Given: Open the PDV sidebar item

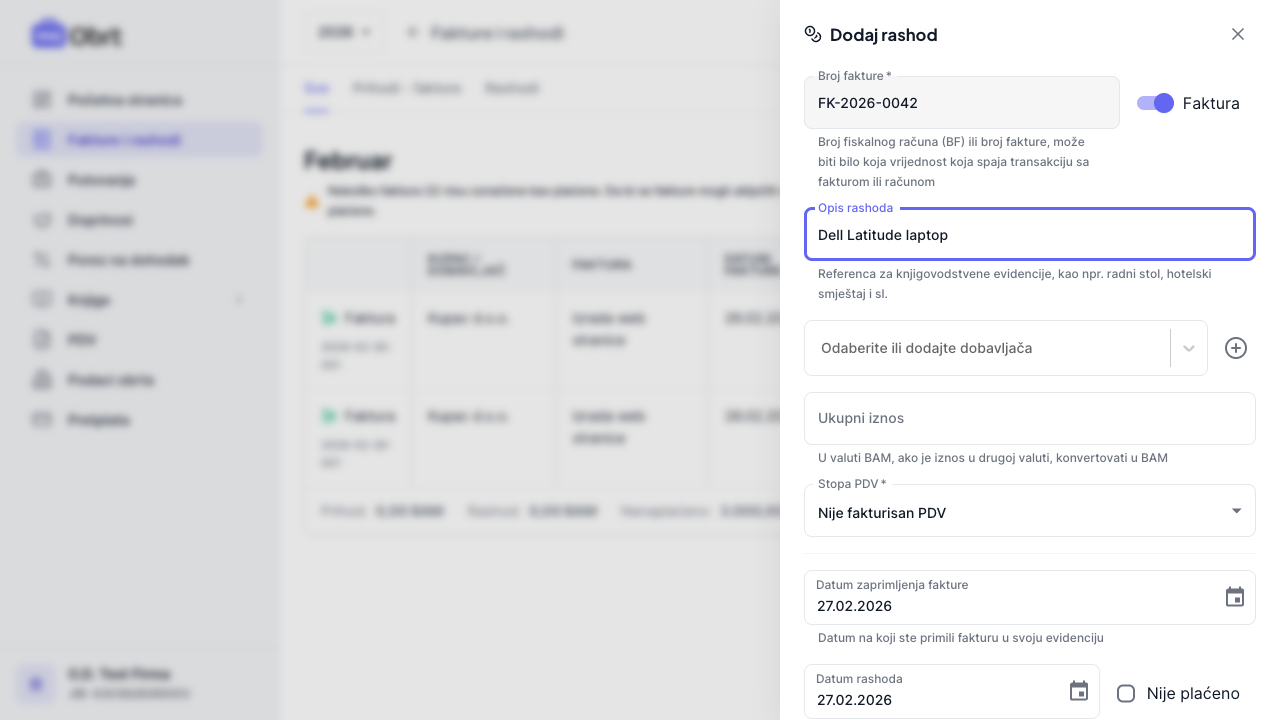Looking at the screenshot, I should (82, 340).
